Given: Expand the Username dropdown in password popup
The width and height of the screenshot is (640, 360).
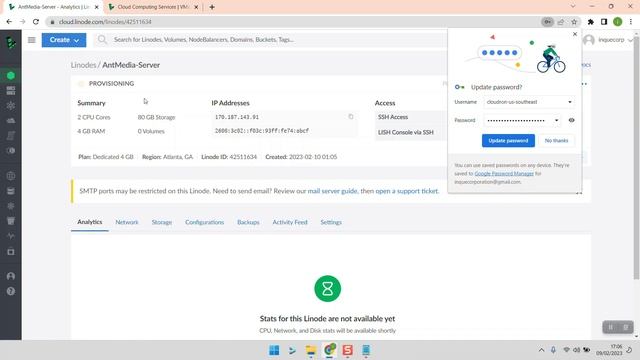Looking at the screenshot, I should click(x=570, y=102).
